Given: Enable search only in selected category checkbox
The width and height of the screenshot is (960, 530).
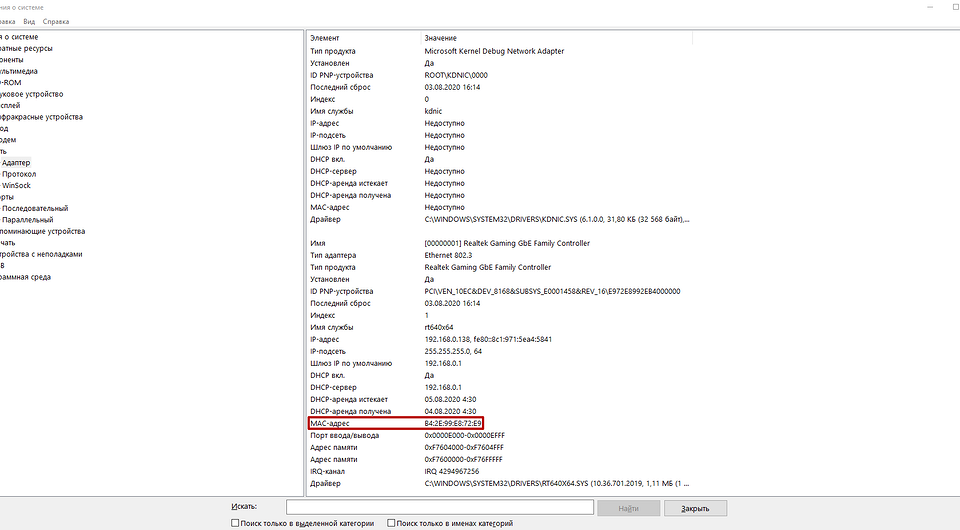Looking at the screenshot, I should coord(235,523).
